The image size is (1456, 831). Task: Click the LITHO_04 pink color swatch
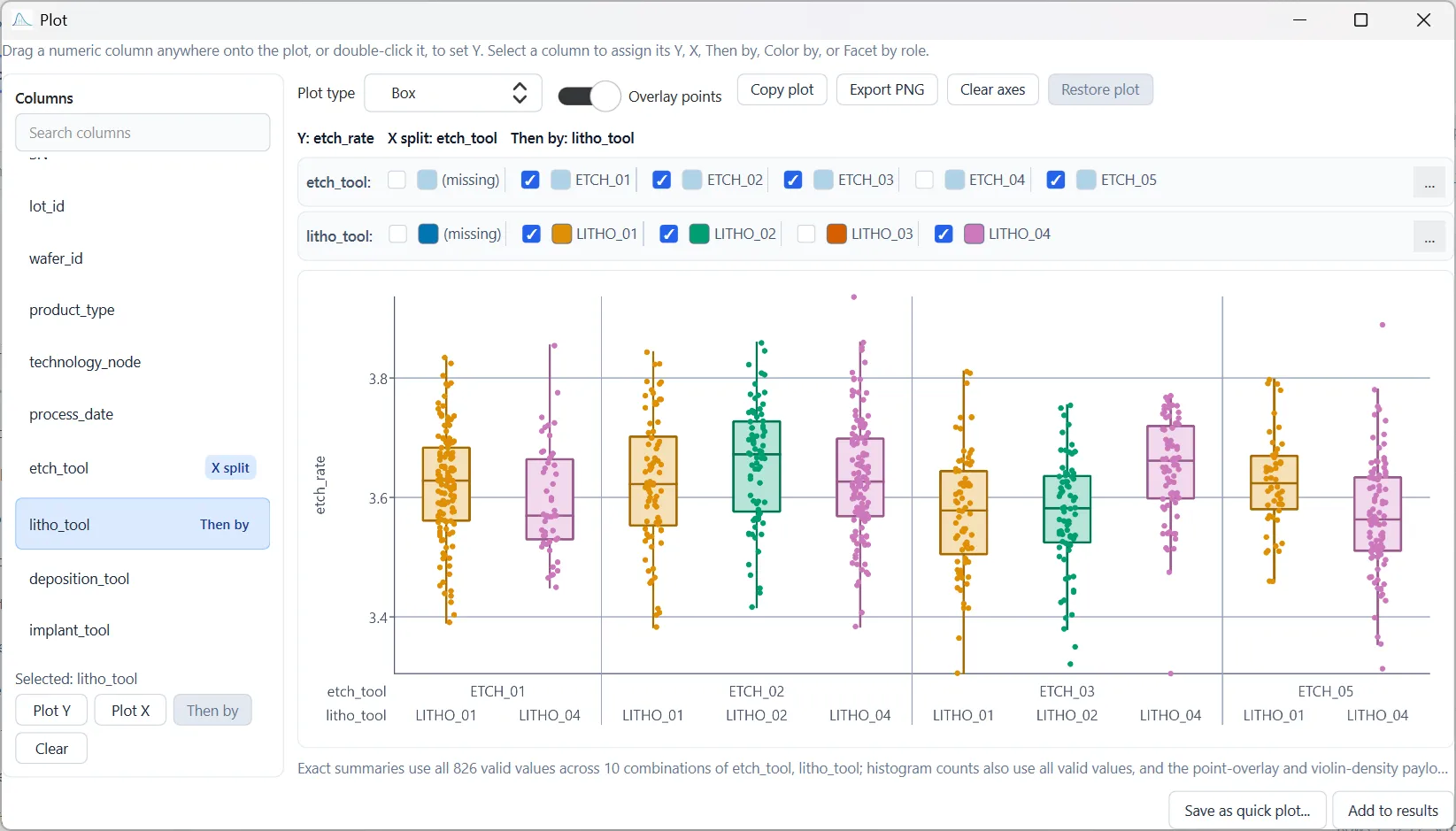(x=974, y=234)
